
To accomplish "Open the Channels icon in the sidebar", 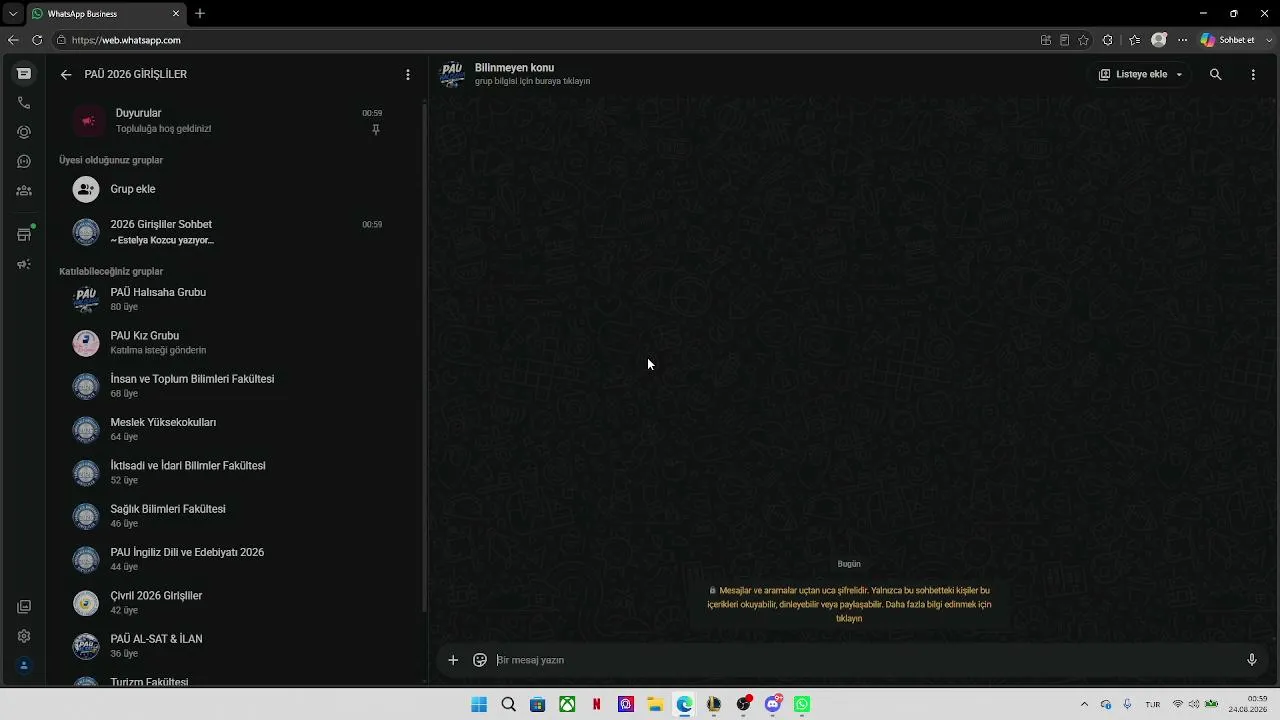I will click(x=24, y=161).
